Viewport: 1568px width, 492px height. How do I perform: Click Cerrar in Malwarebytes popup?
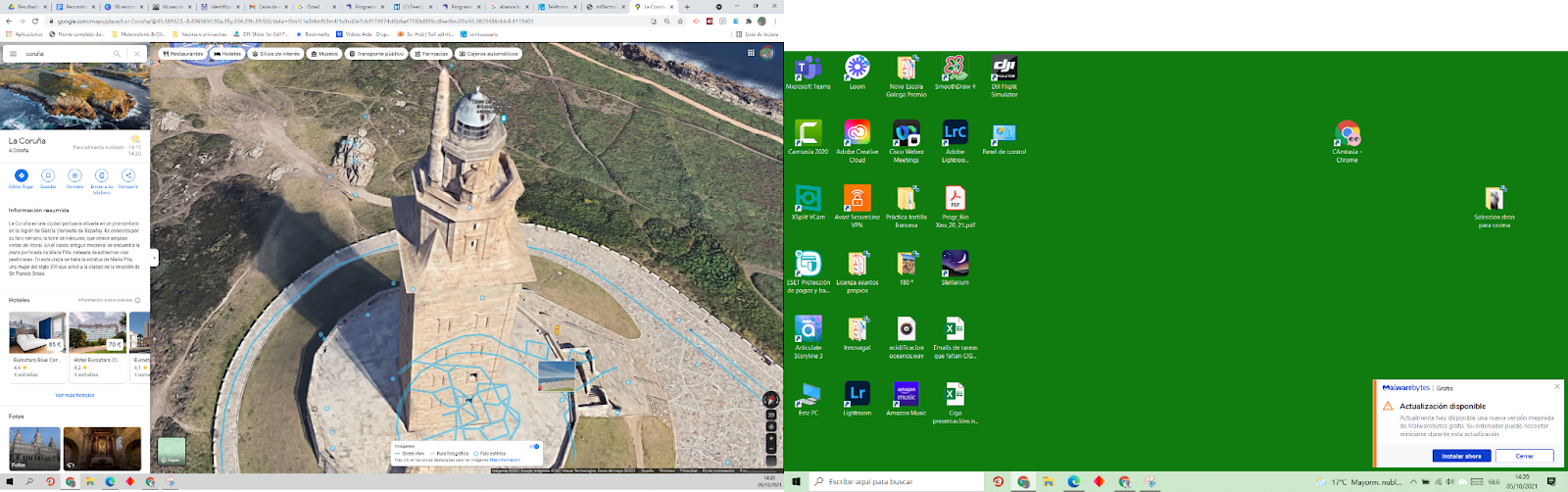[1525, 456]
